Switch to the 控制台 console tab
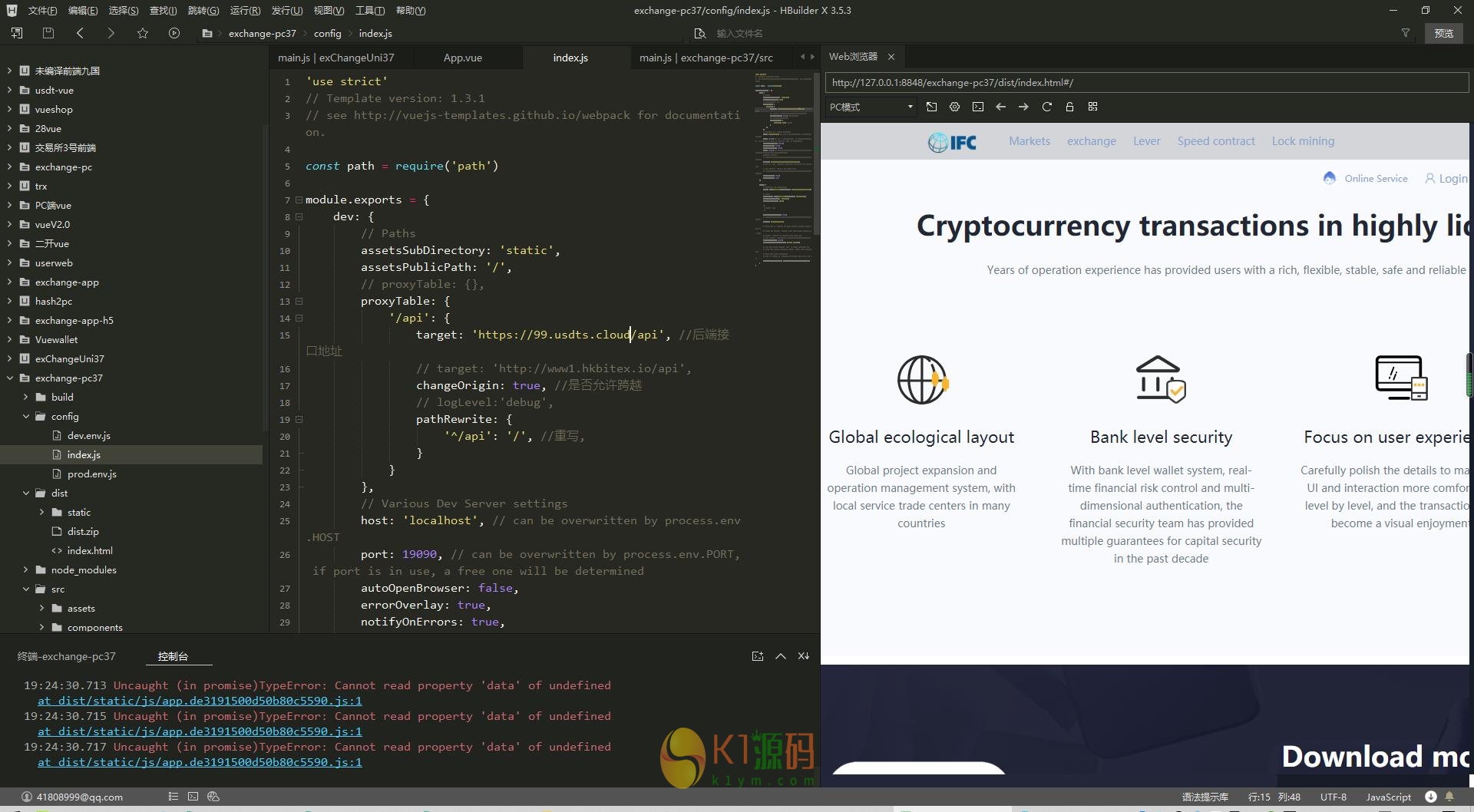The width and height of the screenshot is (1474, 812). tap(173, 656)
